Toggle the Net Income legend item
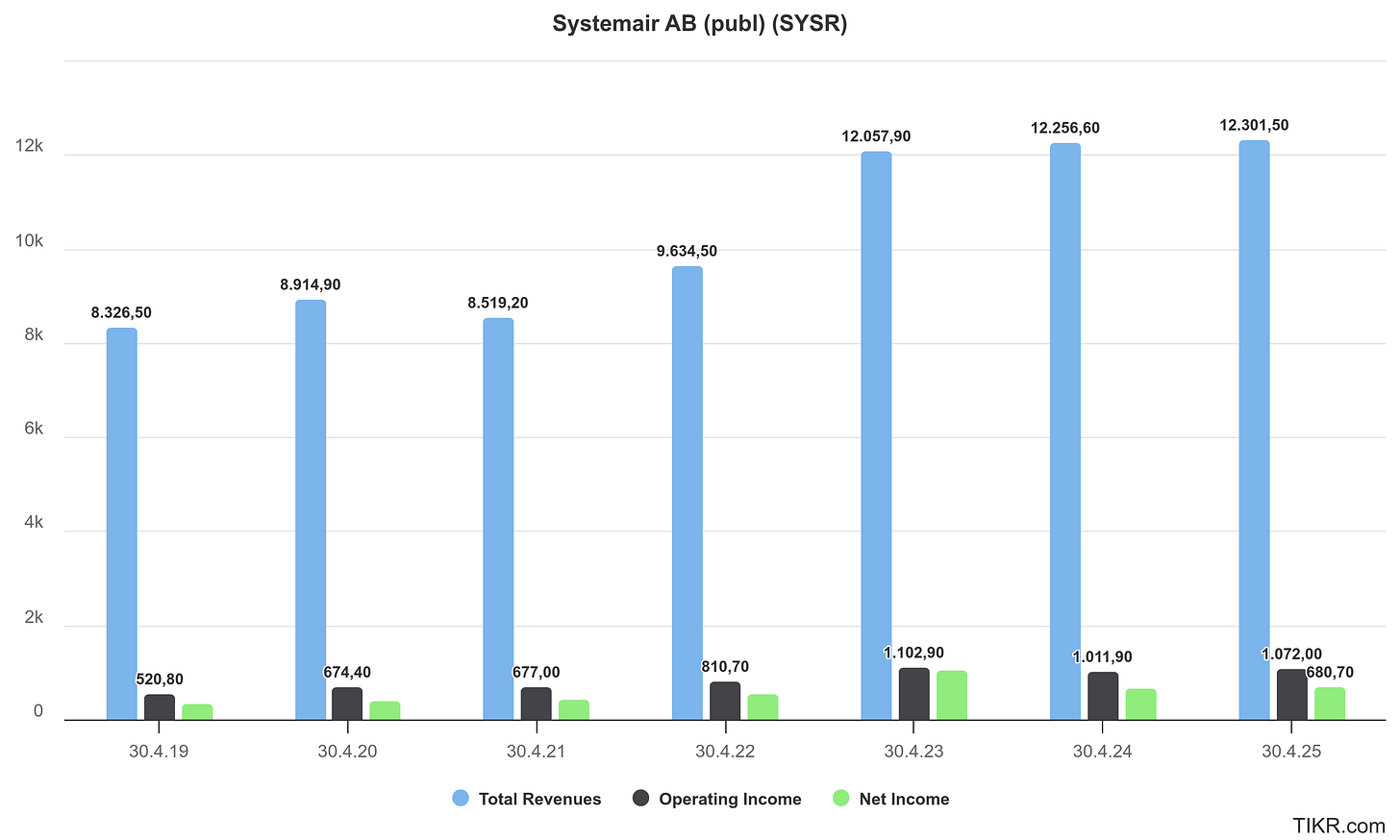Viewport: 1400px width, 840px height. tap(890, 799)
